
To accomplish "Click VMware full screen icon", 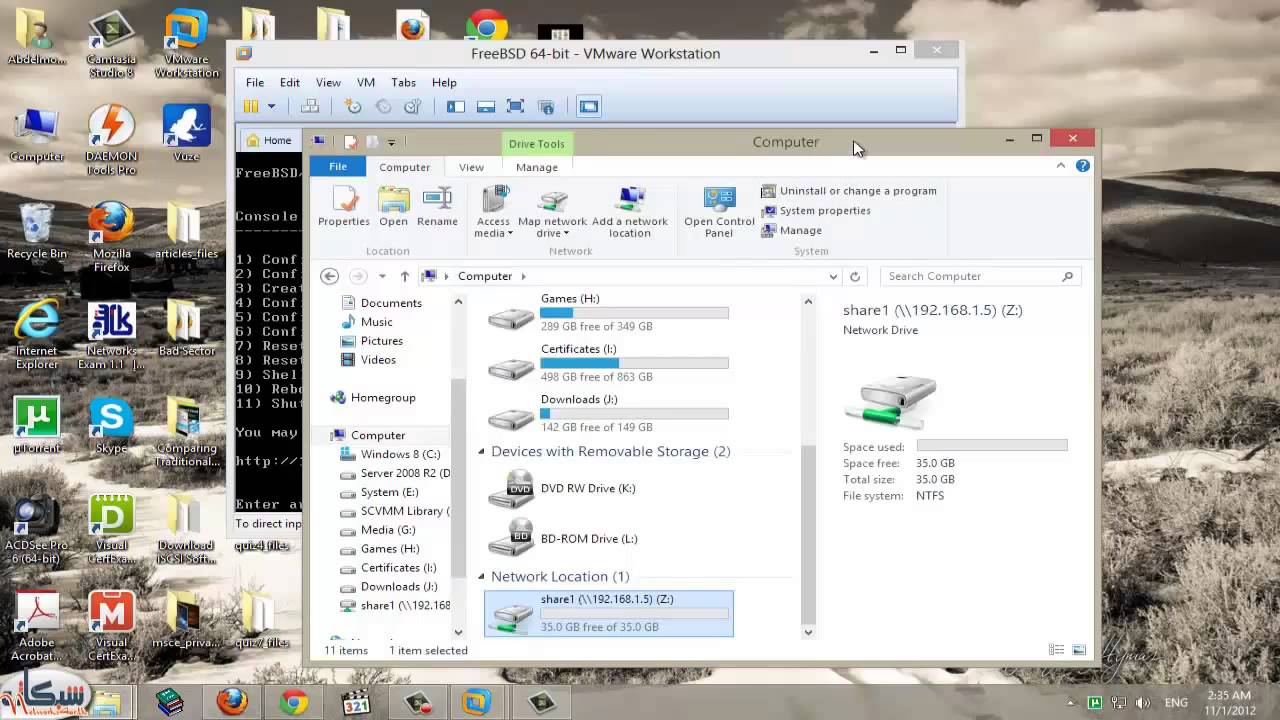I will click(516, 107).
